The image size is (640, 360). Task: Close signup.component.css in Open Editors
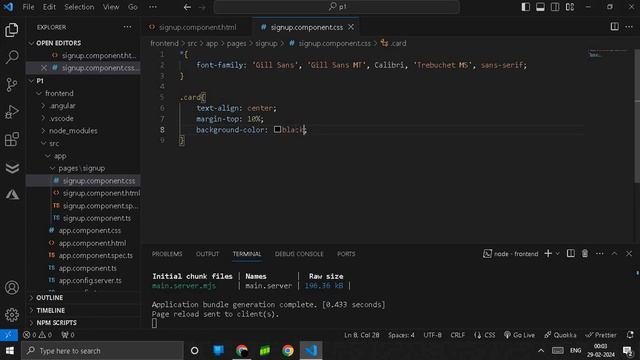(x=44, y=68)
